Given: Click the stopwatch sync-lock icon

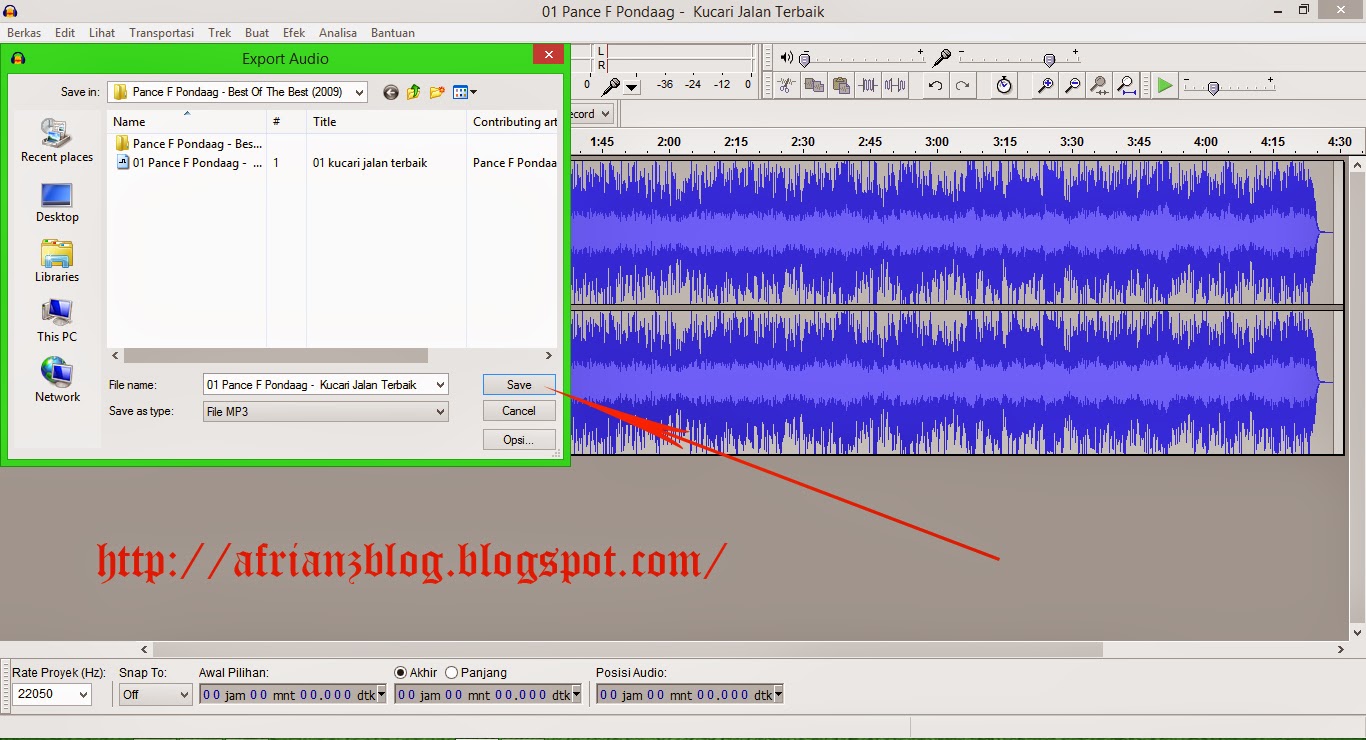Looking at the screenshot, I should click(1004, 86).
